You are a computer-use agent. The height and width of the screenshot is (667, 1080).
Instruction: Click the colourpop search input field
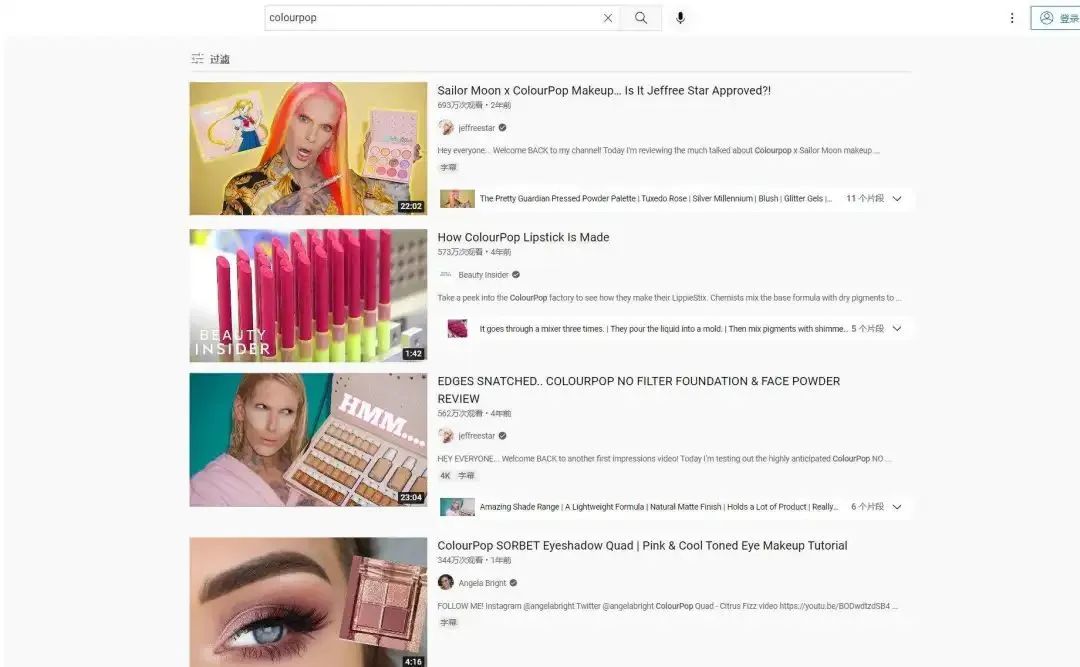(433, 18)
